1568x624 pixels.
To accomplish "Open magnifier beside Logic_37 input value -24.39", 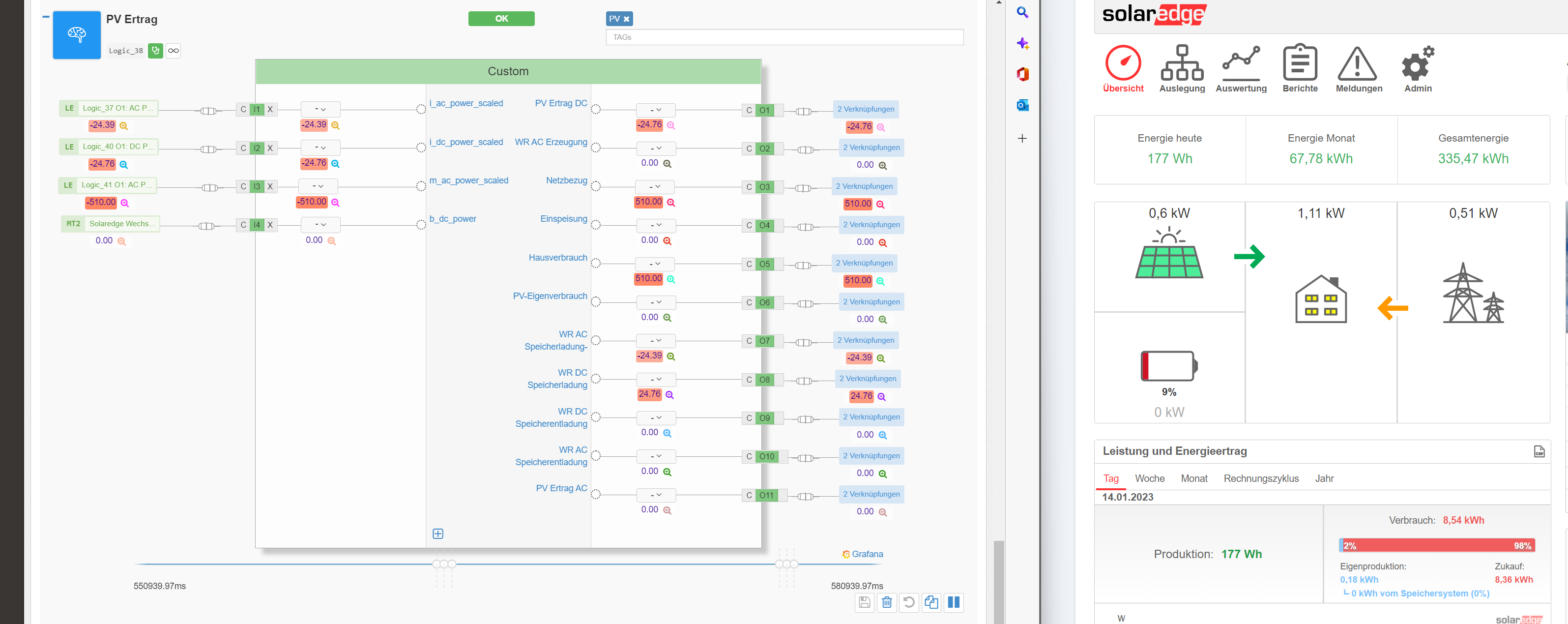I will (123, 126).
